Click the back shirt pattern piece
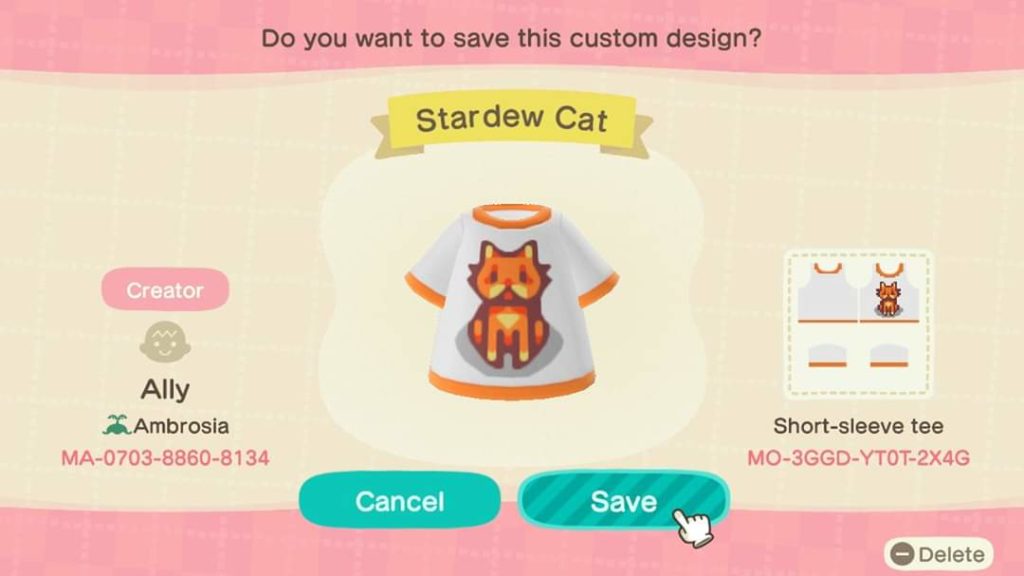The height and width of the screenshot is (576, 1024). 827,293
